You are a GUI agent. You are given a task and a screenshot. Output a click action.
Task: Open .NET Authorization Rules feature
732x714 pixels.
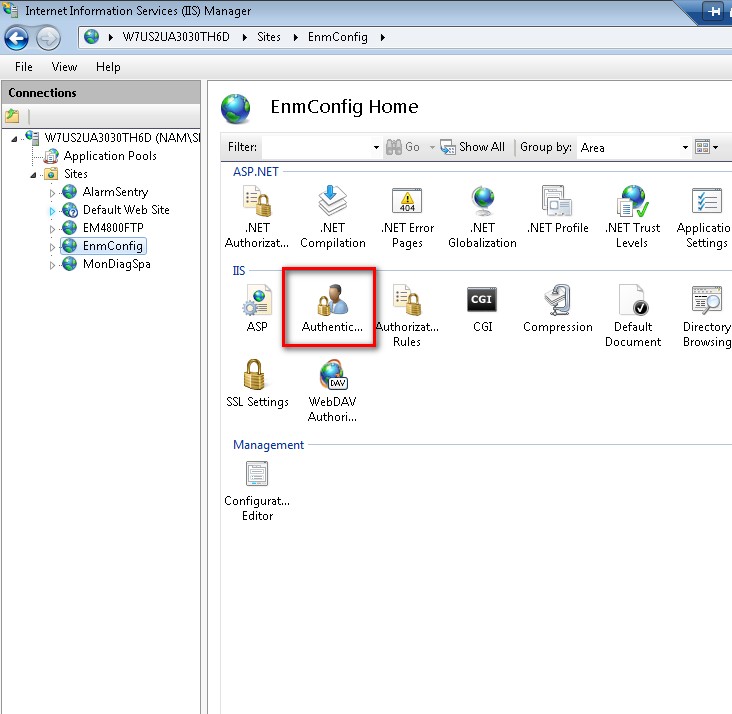(257, 217)
